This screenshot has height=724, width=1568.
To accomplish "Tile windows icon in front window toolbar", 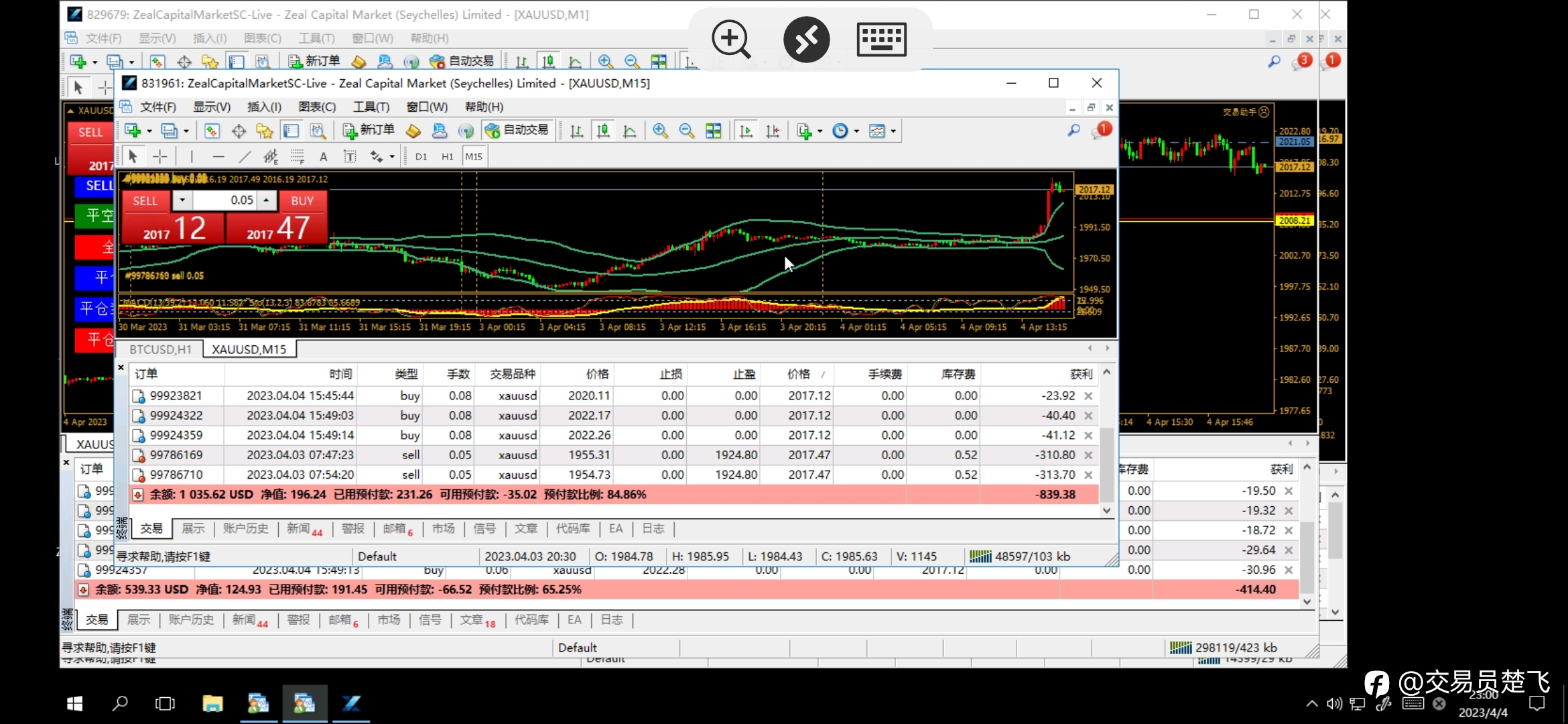I will (x=713, y=131).
